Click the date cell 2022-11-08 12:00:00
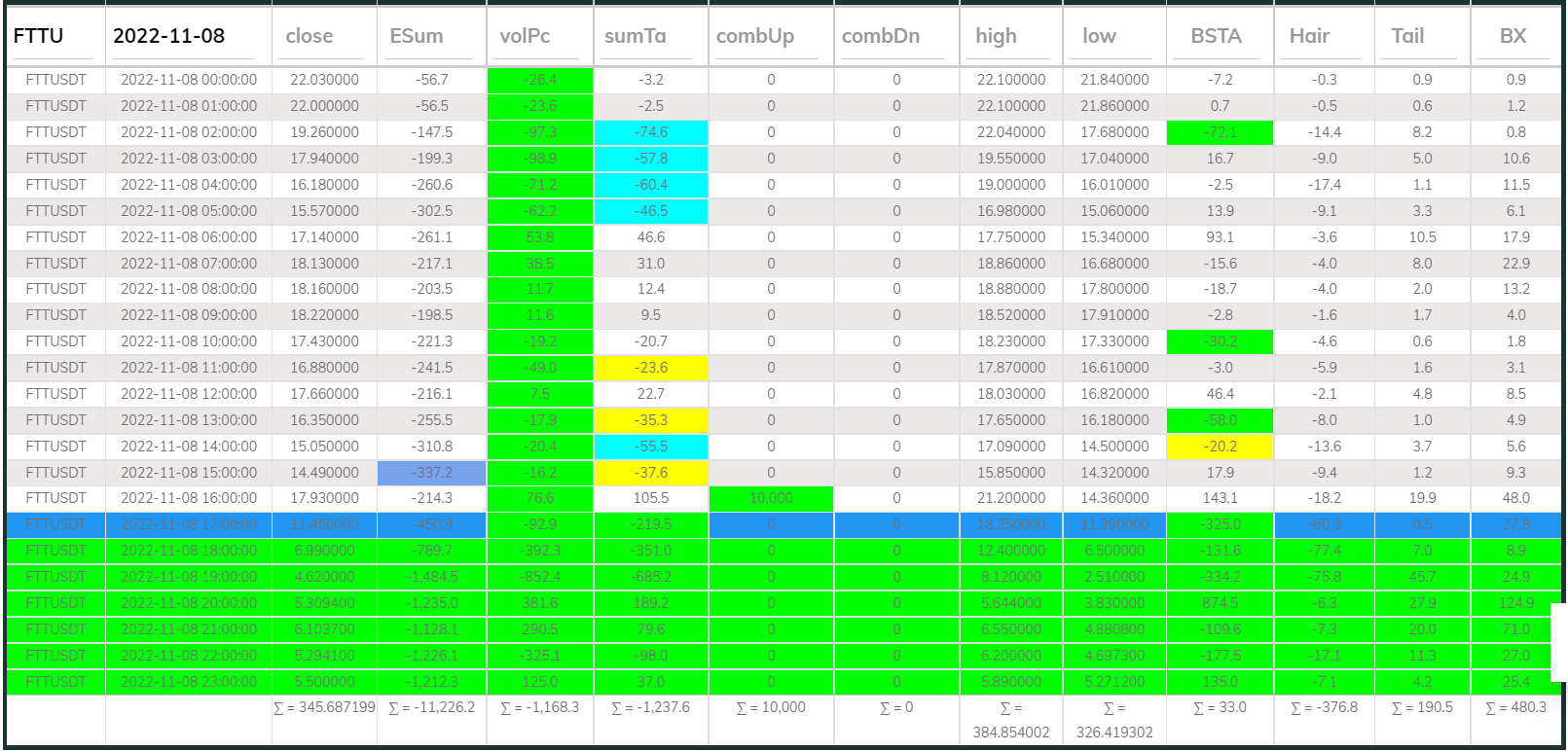The height and width of the screenshot is (751, 1568). tap(189, 394)
